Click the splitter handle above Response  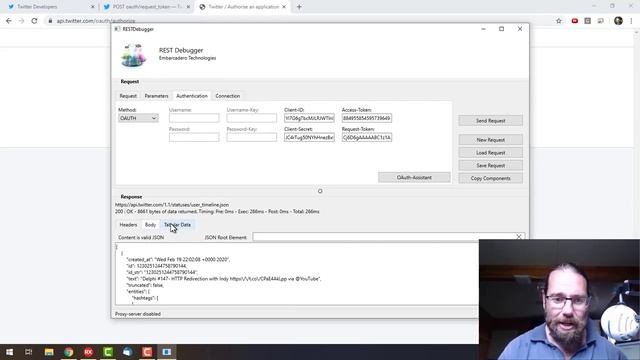tap(320, 191)
